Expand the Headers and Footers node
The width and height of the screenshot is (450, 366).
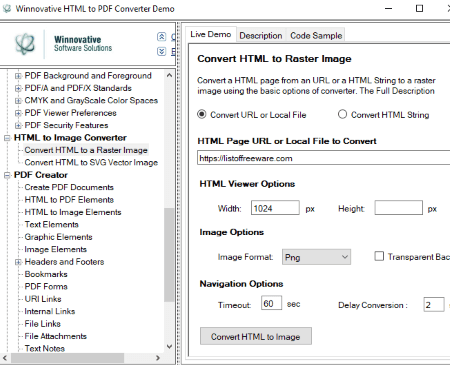pyautogui.click(x=18, y=262)
